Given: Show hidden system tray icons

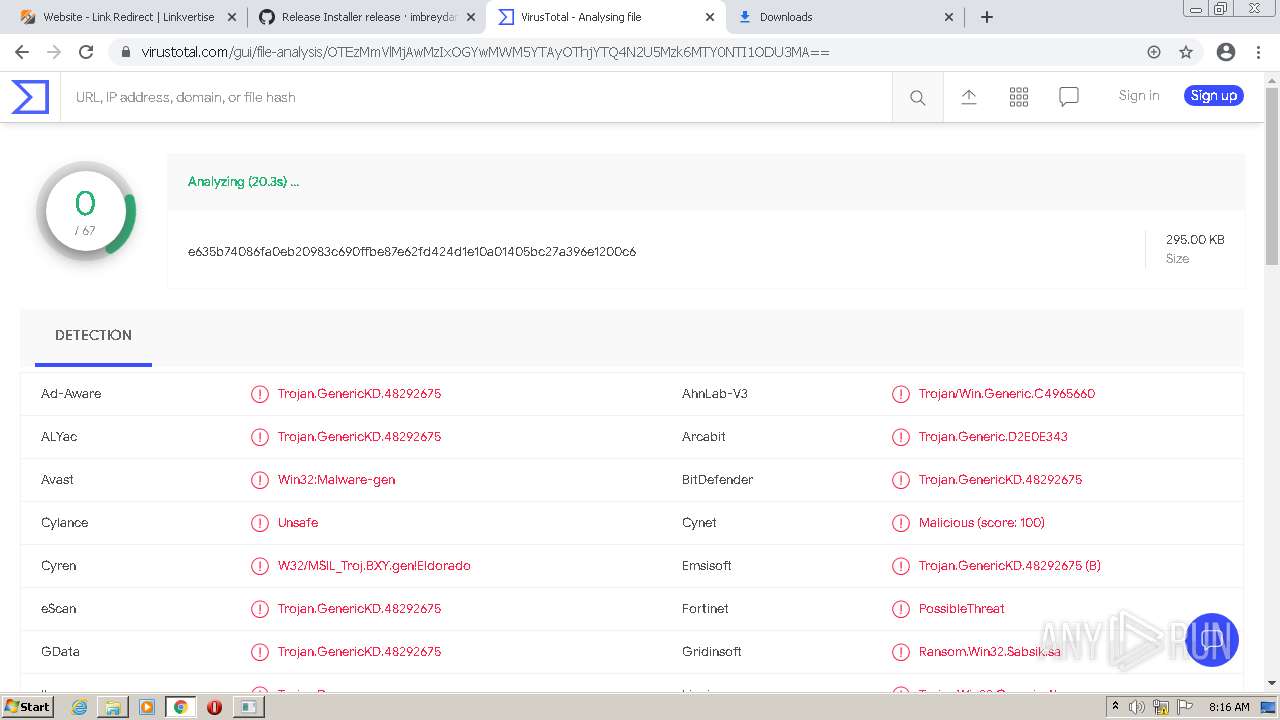Looking at the screenshot, I should tap(1116, 707).
